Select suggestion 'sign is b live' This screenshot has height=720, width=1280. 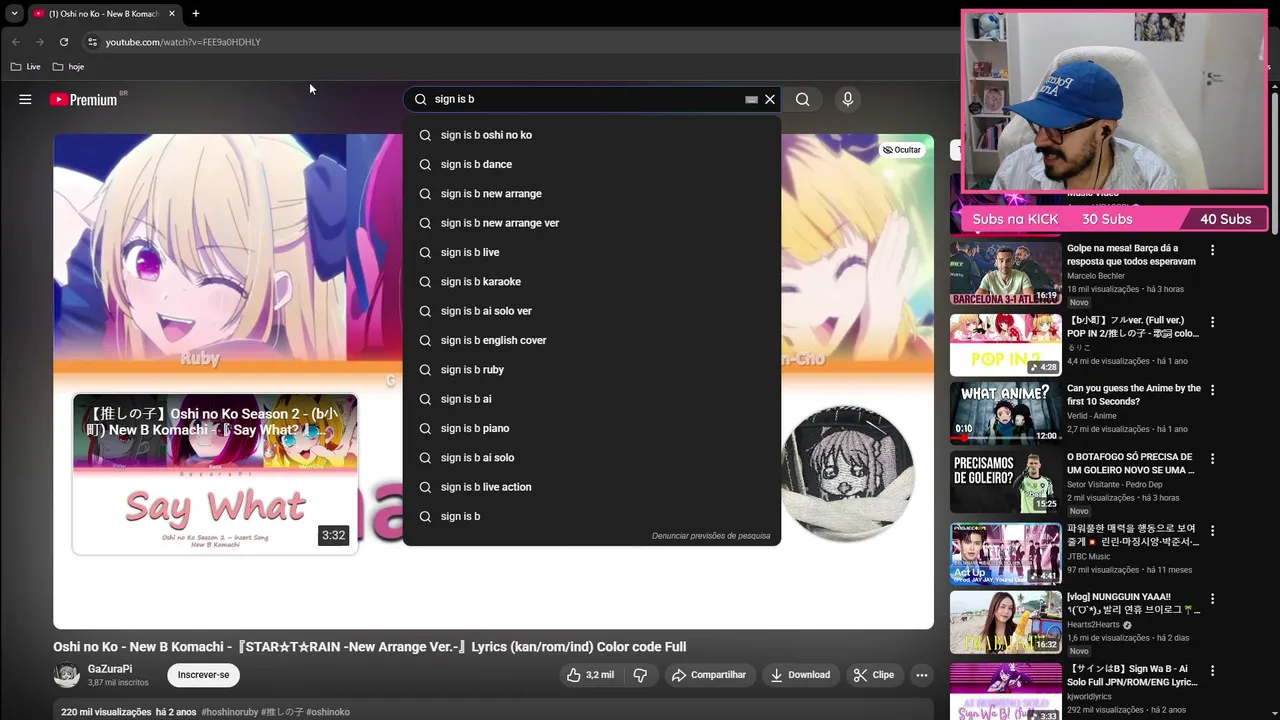click(591, 252)
